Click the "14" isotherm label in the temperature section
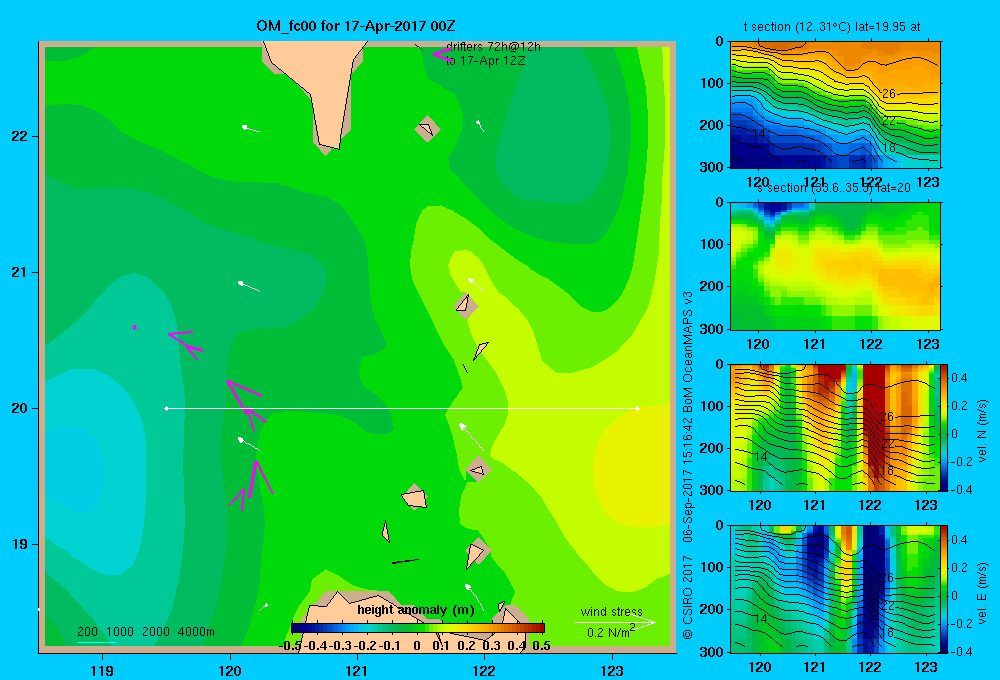The image size is (1000, 680). 759,134
